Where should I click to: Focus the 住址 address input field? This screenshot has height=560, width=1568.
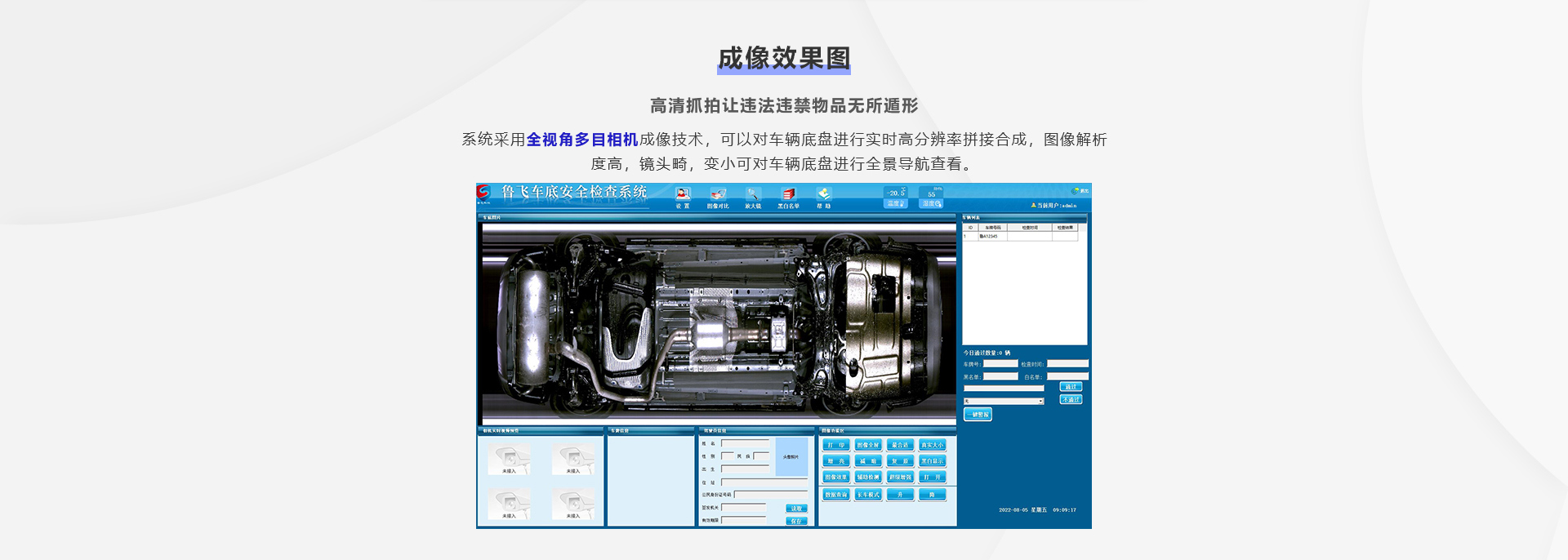764,482
